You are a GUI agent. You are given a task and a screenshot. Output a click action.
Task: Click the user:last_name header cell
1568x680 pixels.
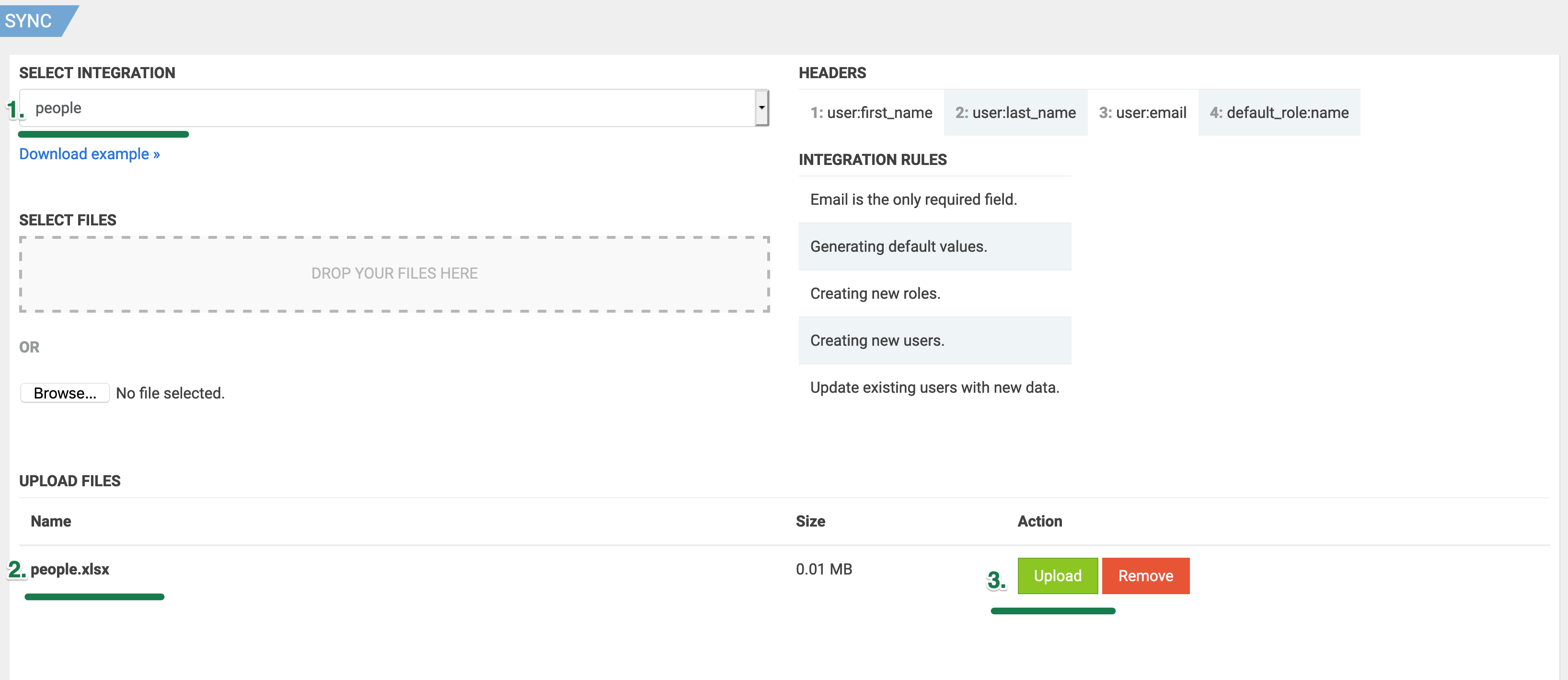[1015, 113]
